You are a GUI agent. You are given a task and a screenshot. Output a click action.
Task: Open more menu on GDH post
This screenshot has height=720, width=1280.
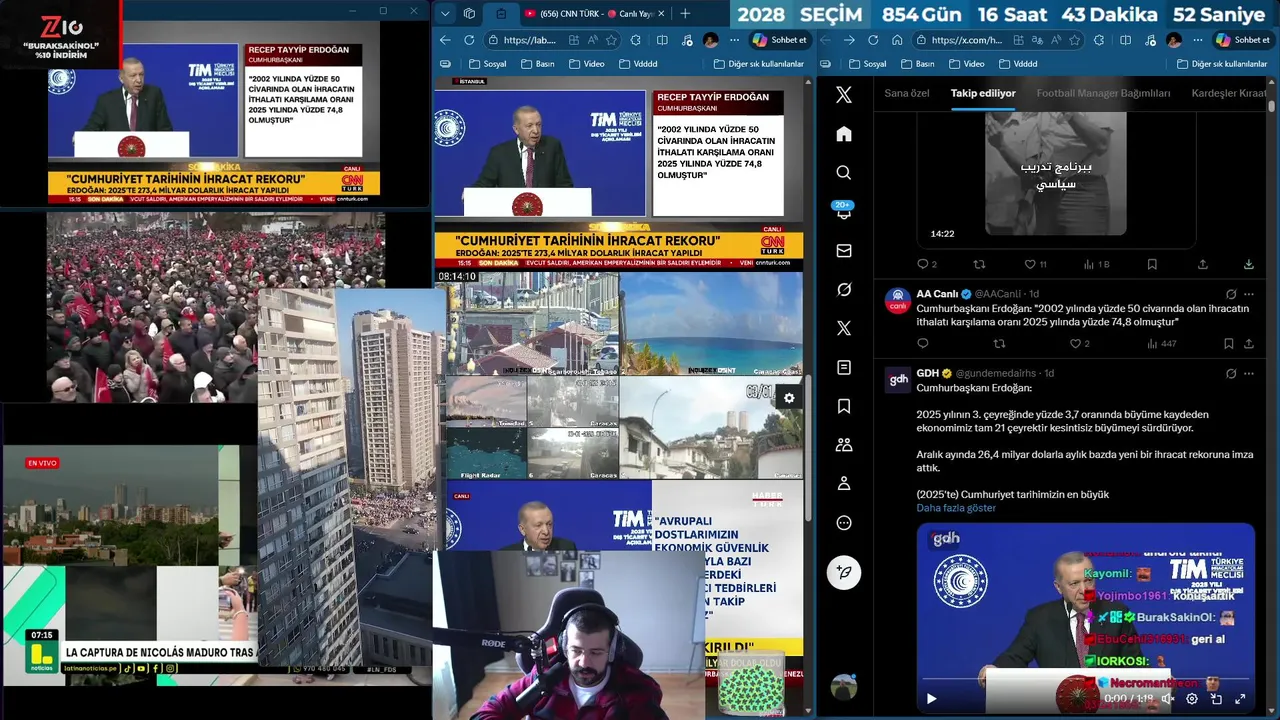pos(1249,373)
